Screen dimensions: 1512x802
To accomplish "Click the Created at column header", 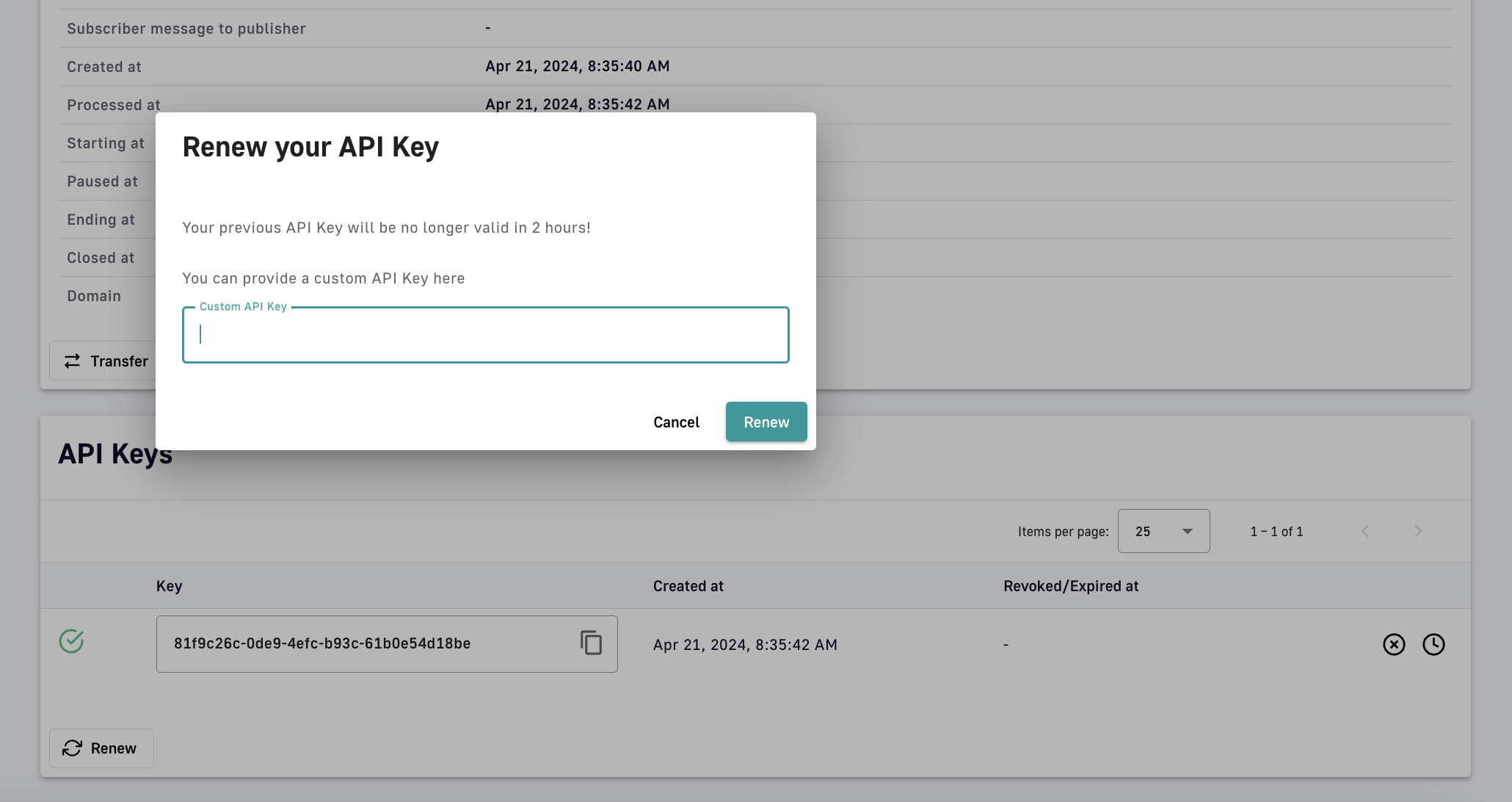I will coord(688,586).
